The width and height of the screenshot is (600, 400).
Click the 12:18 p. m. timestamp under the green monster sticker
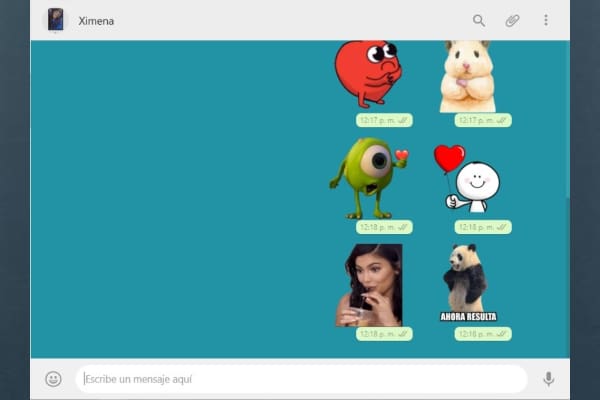384,227
